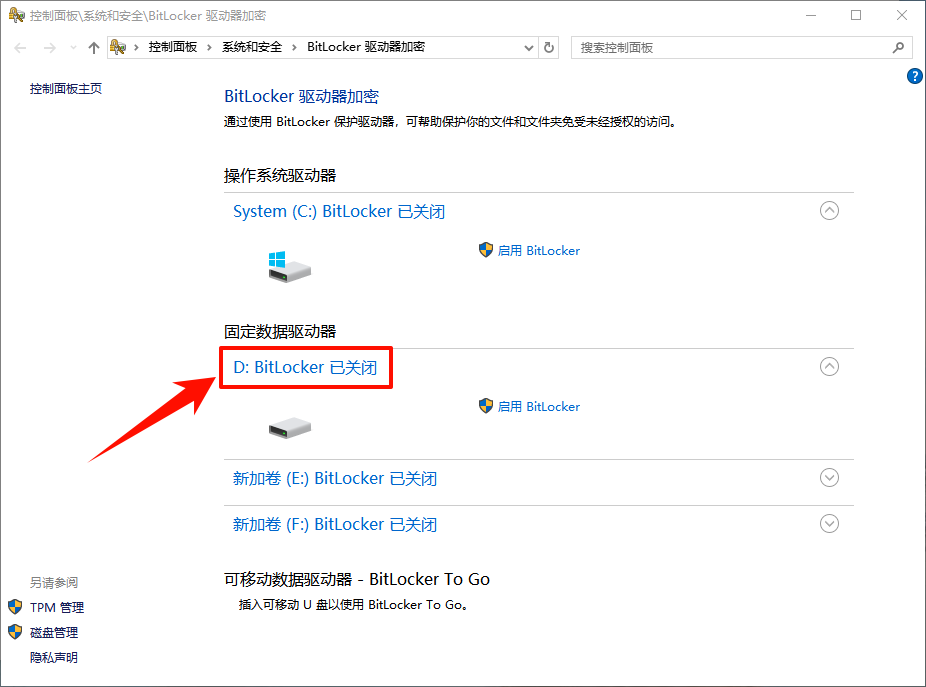Expand the 新加卷 (E:) drive section
The height and width of the screenshot is (687, 926).
[829, 478]
